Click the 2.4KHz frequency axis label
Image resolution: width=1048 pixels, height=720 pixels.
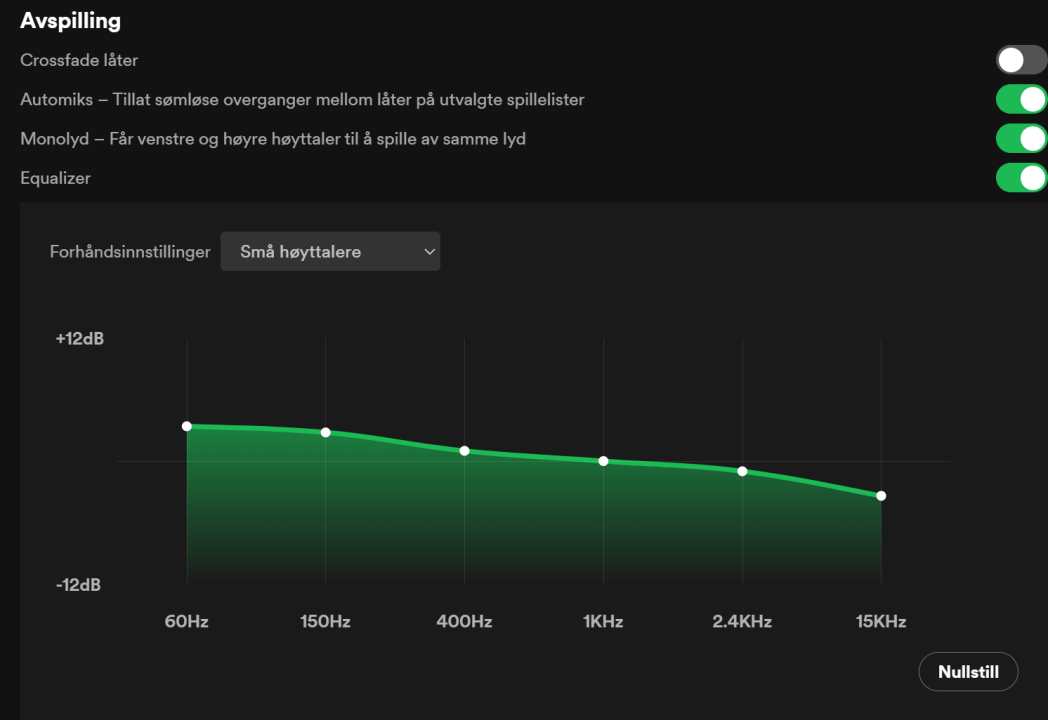(742, 622)
